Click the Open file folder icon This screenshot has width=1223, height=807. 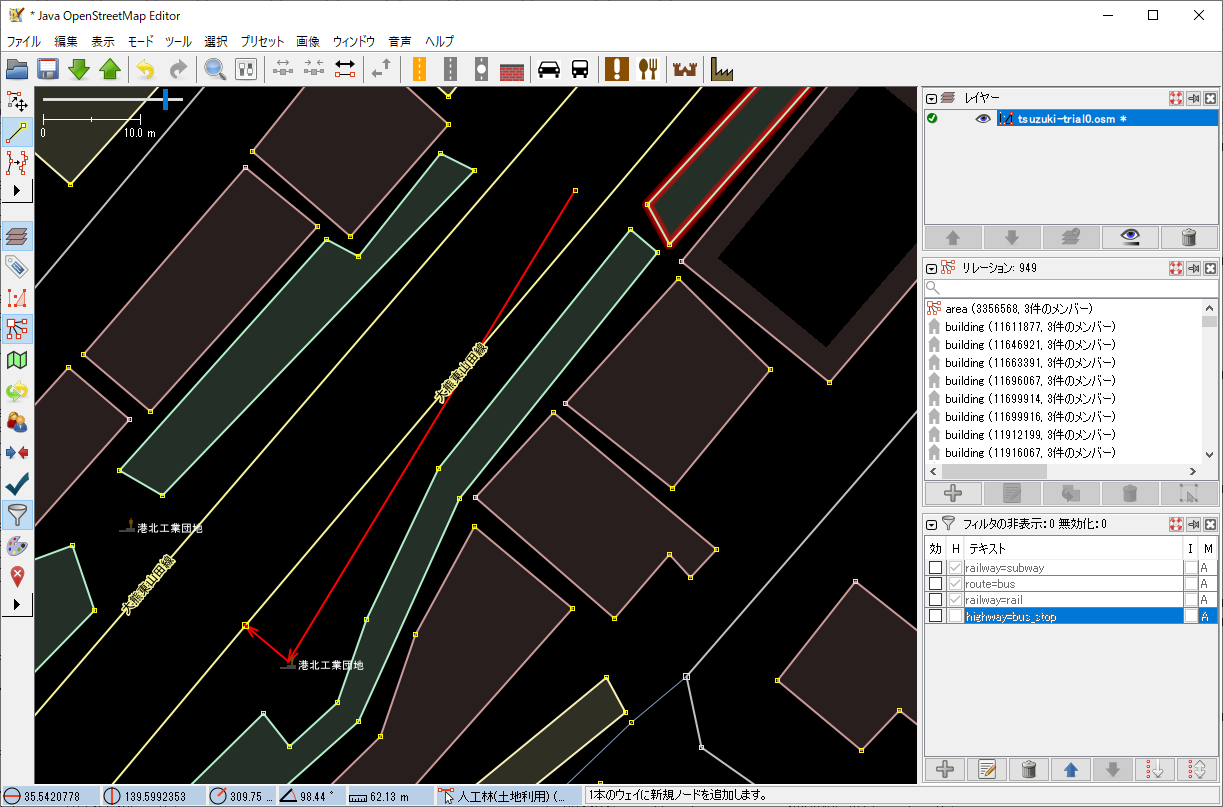(17, 69)
